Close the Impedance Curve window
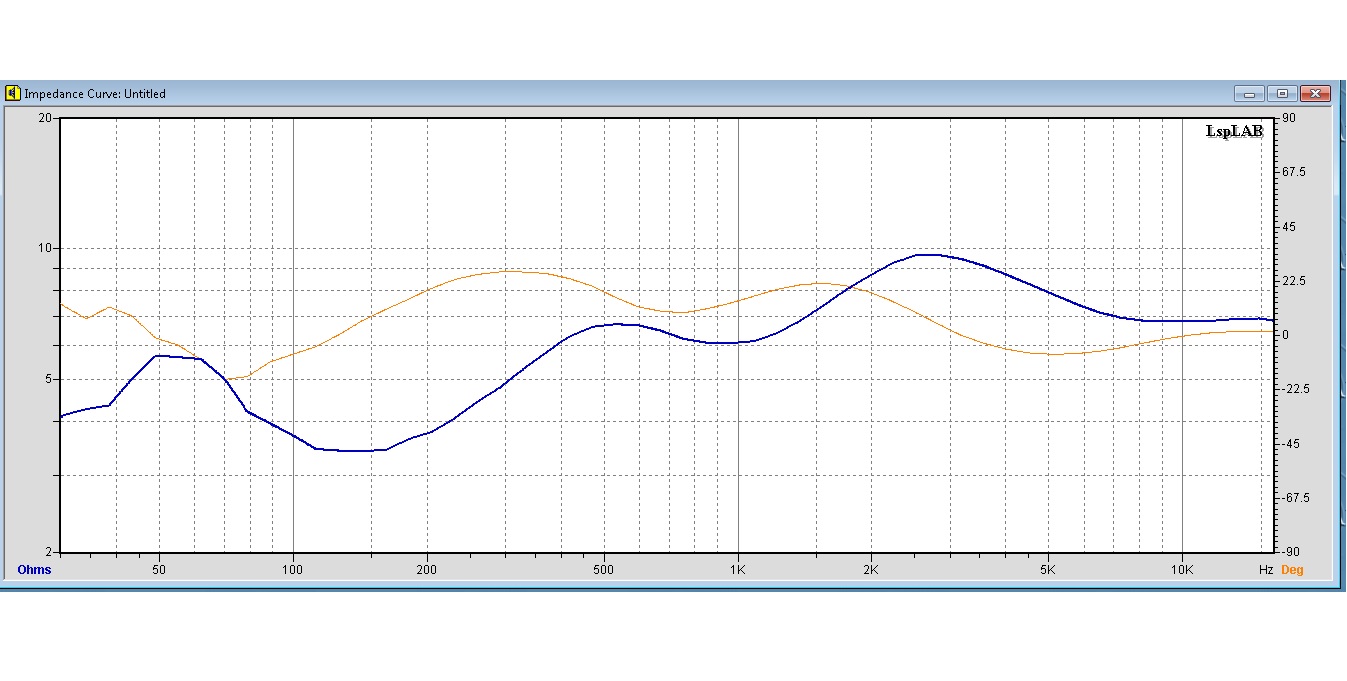This screenshot has height=681, width=1347. click(x=1315, y=94)
